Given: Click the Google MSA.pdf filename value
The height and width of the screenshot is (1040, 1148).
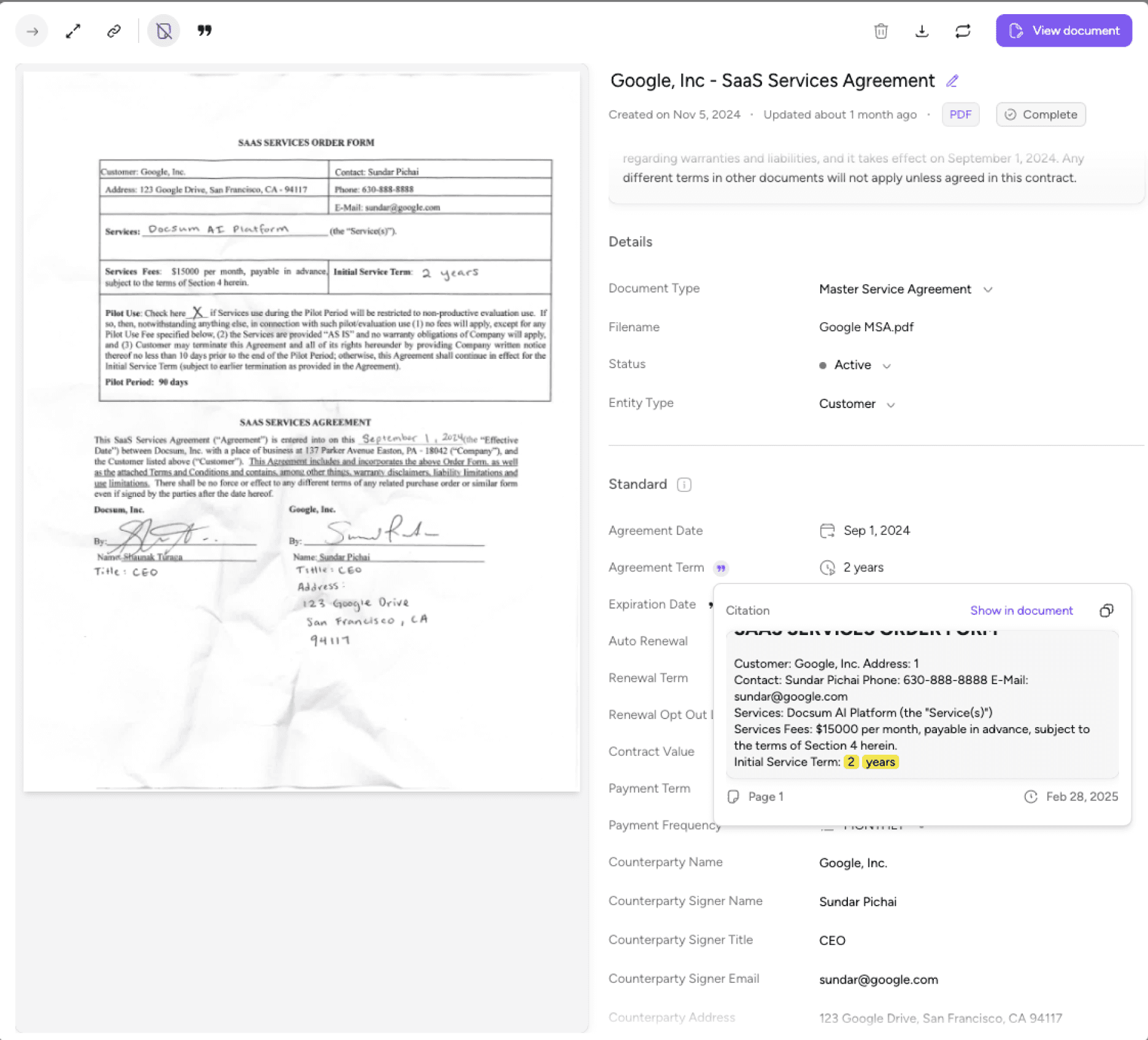Looking at the screenshot, I should pos(866,327).
